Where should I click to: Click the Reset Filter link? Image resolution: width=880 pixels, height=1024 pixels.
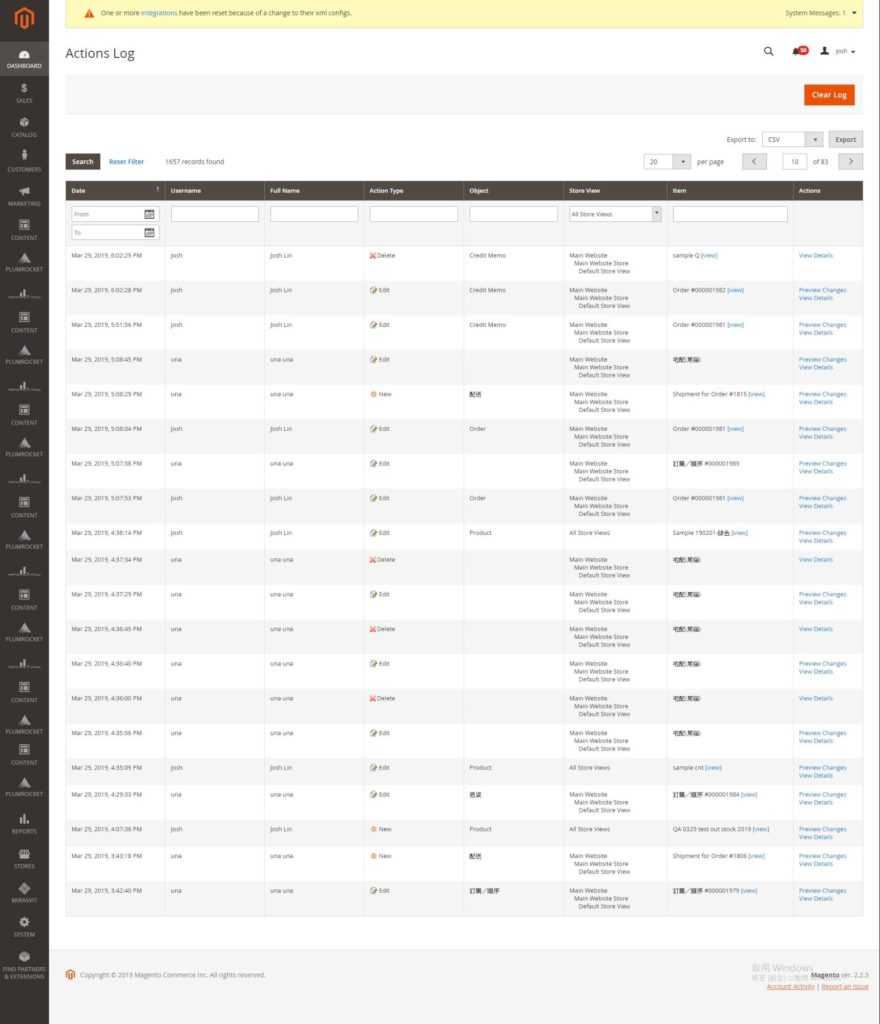coord(126,161)
